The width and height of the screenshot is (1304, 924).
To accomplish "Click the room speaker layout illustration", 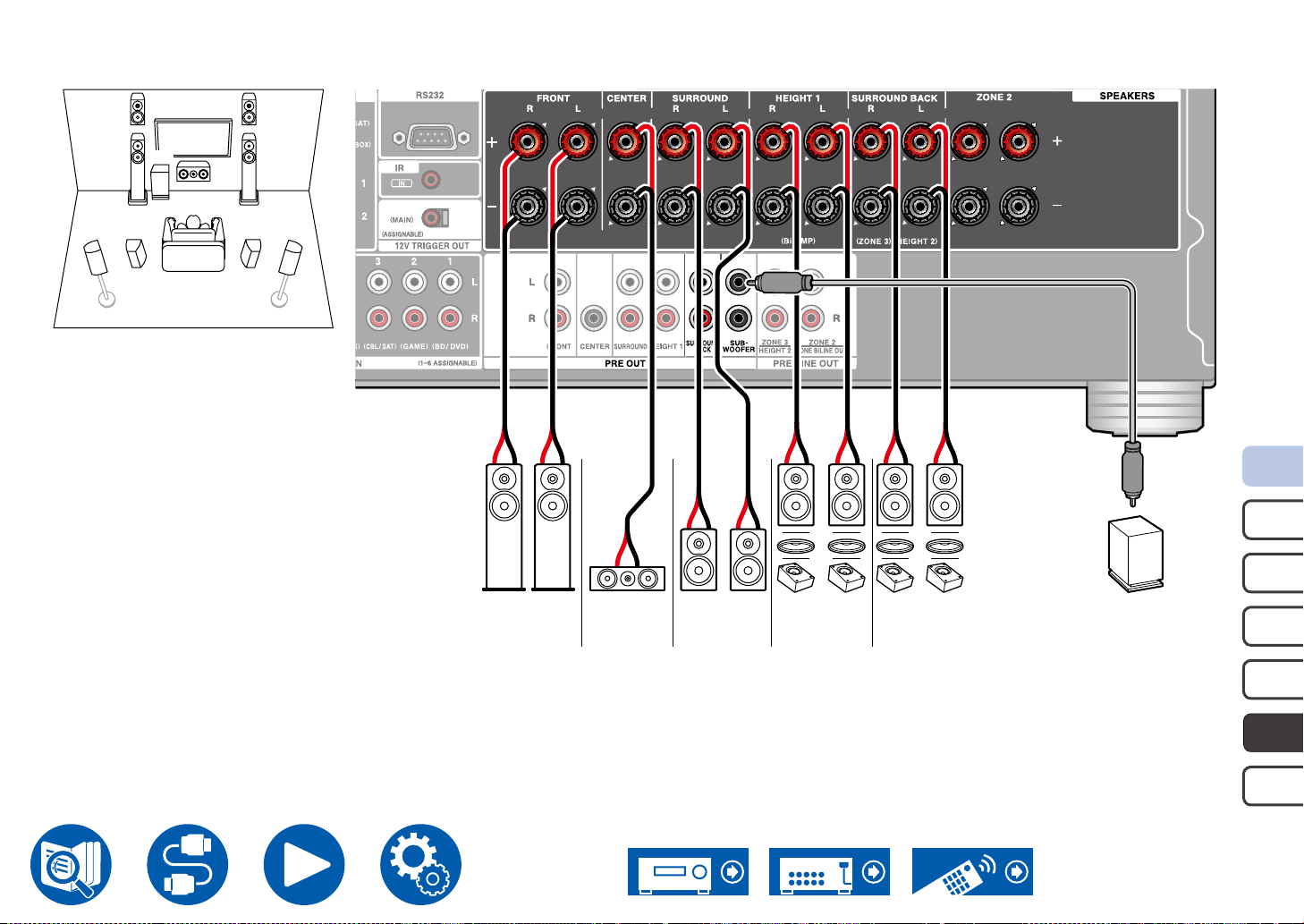I will [x=193, y=208].
